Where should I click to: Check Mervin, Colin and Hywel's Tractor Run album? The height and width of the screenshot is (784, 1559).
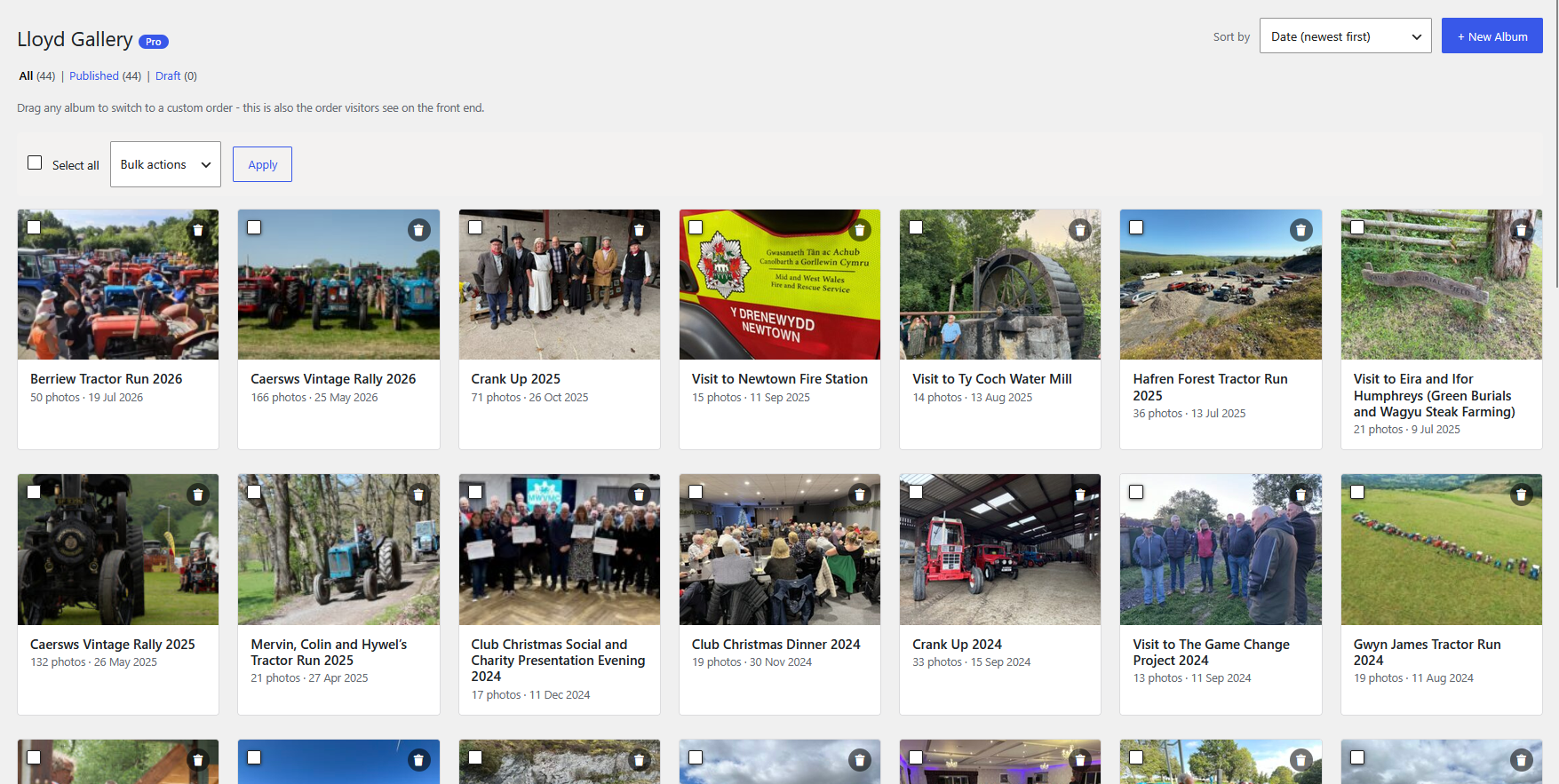[x=254, y=492]
